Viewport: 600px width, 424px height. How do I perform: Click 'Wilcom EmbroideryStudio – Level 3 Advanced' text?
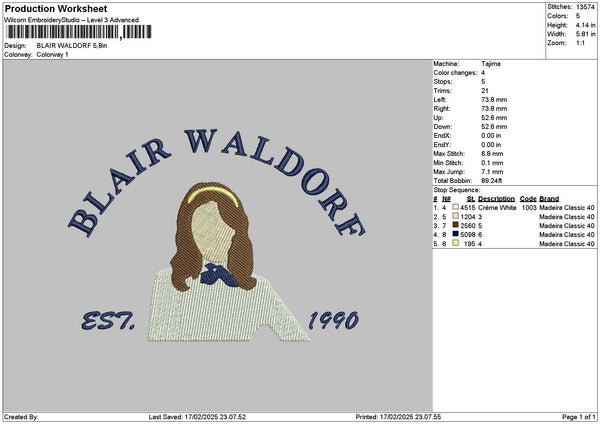[x=72, y=20]
